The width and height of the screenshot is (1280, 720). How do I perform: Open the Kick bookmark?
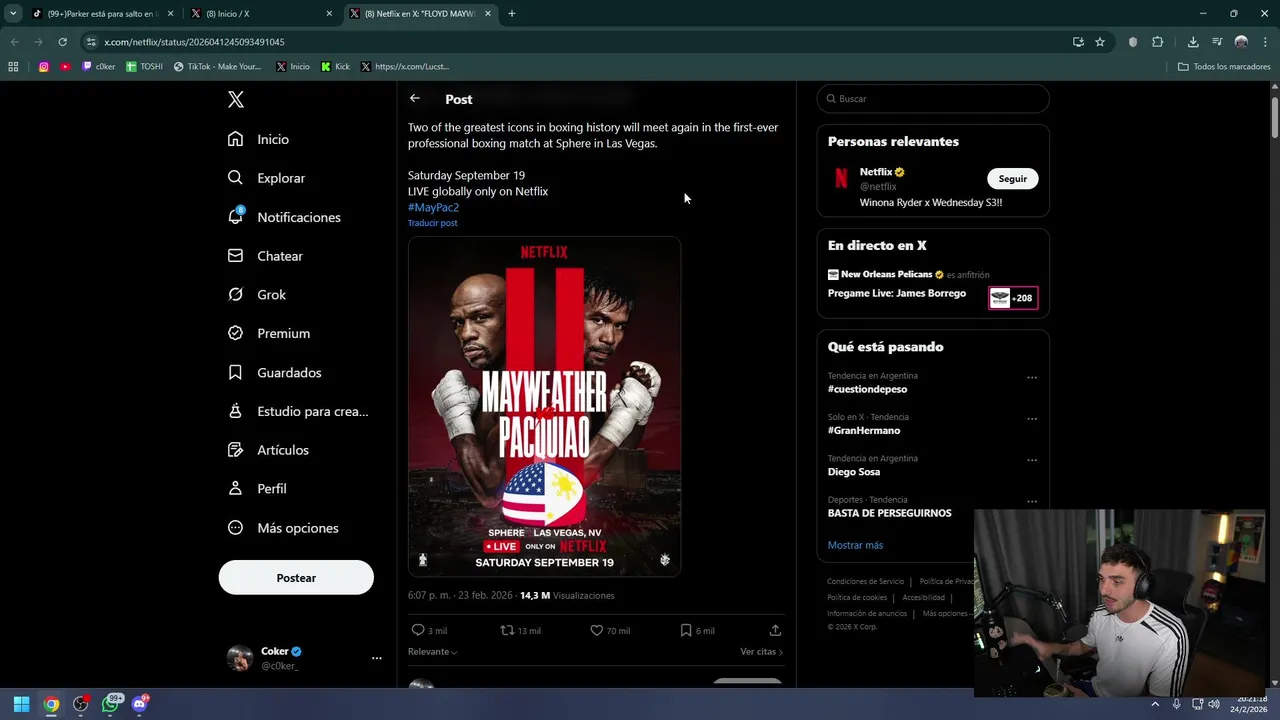(336, 67)
